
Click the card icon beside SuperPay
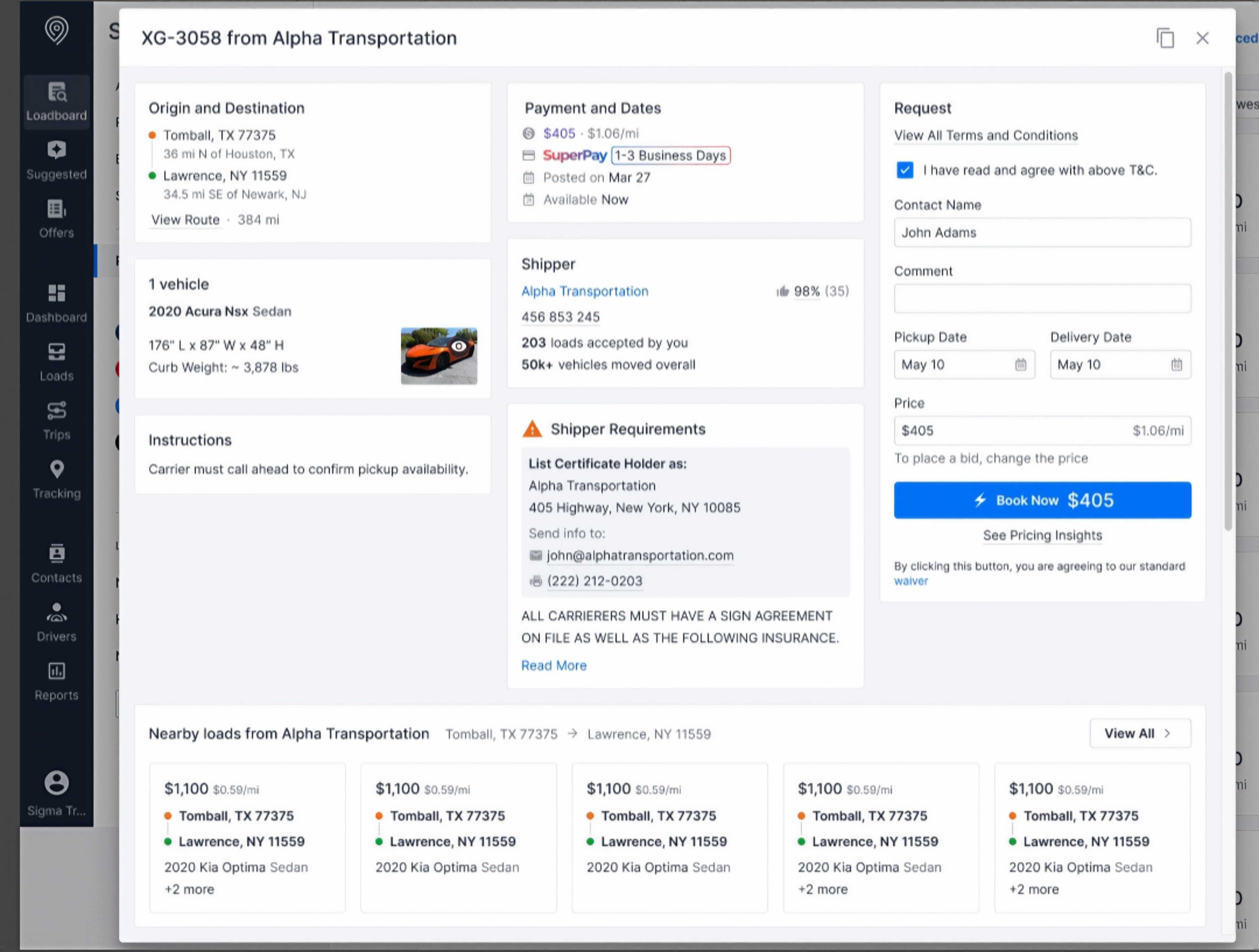[x=529, y=155]
